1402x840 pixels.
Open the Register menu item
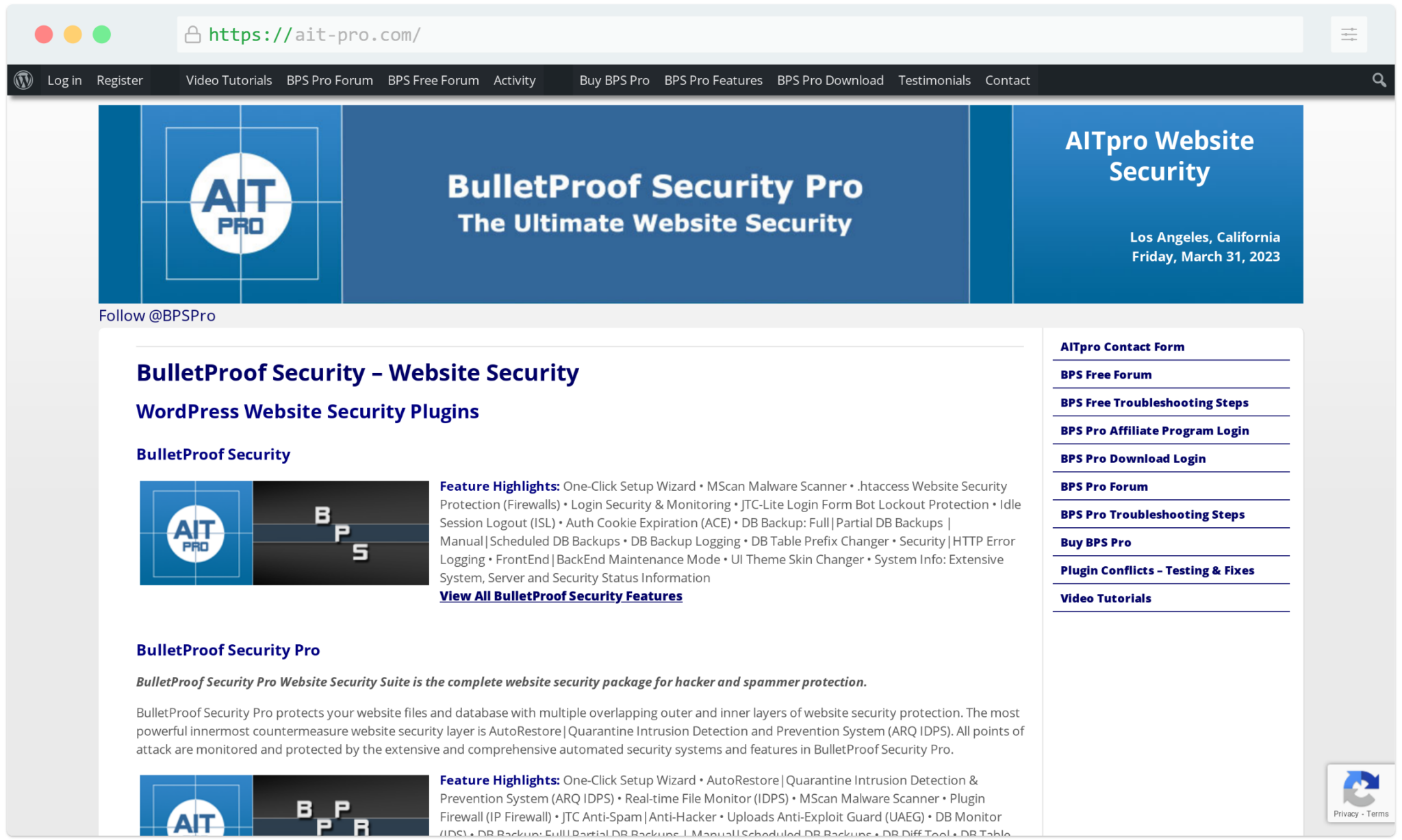click(x=120, y=80)
